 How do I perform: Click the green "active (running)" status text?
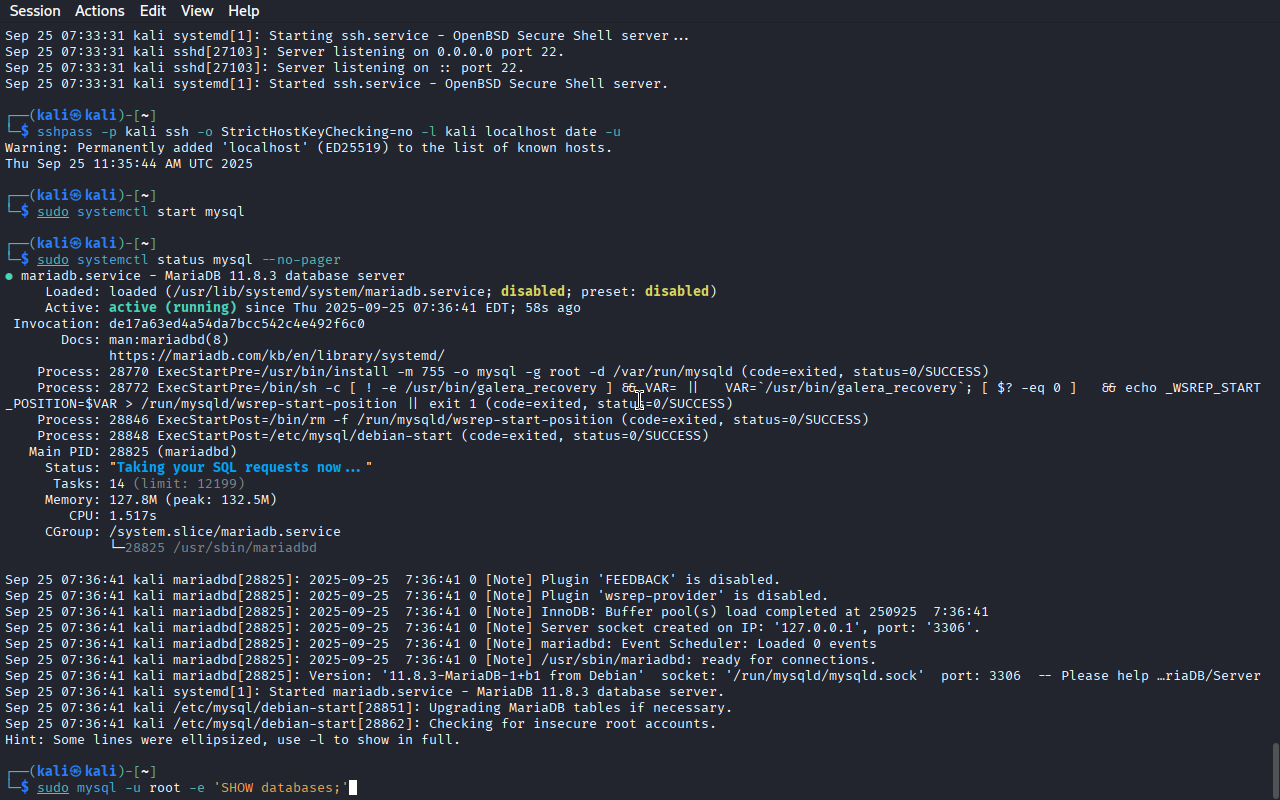(x=172, y=308)
